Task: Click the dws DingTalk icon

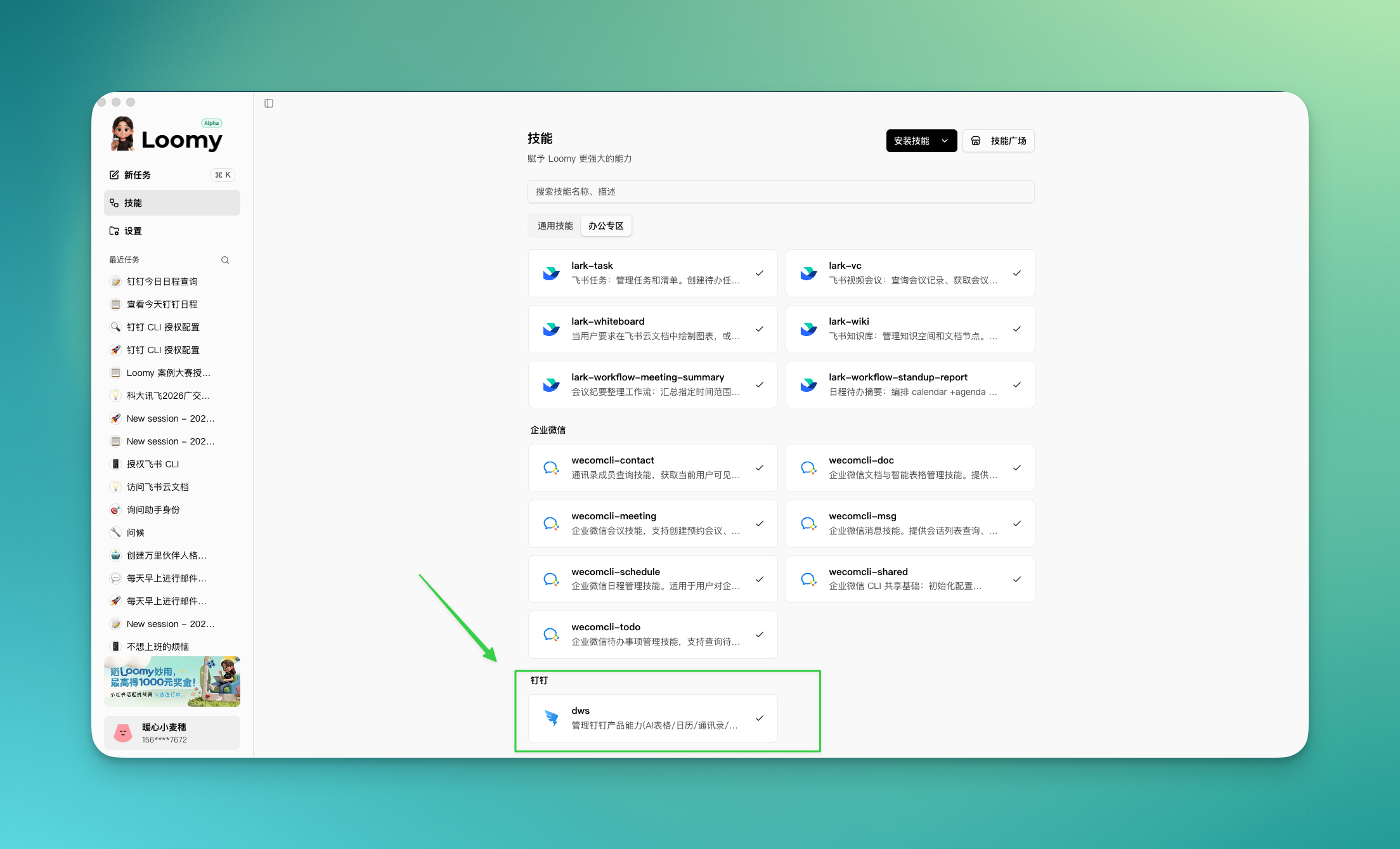Action: pyautogui.click(x=551, y=718)
